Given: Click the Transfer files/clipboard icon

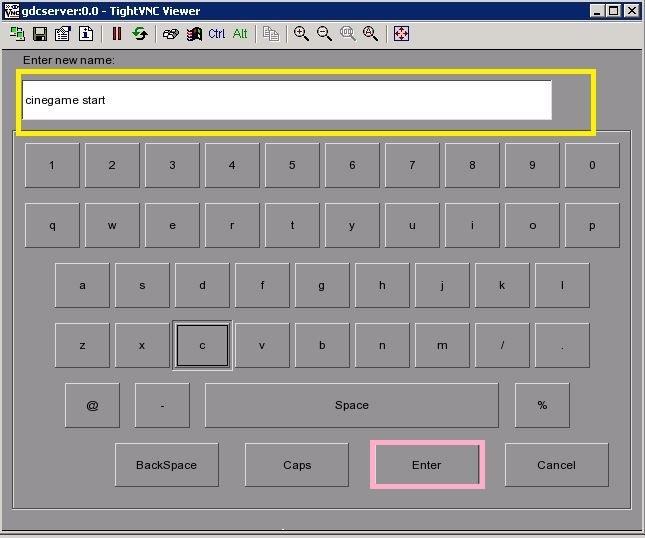Looking at the screenshot, I should 271,34.
